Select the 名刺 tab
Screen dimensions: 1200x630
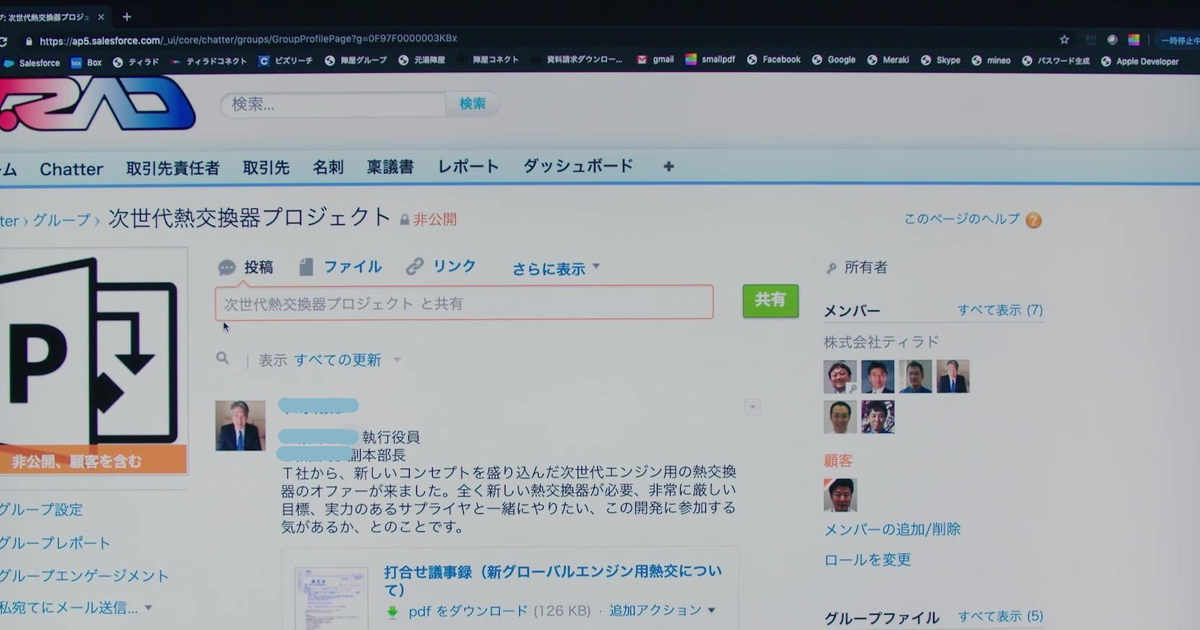tap(328, 168)
